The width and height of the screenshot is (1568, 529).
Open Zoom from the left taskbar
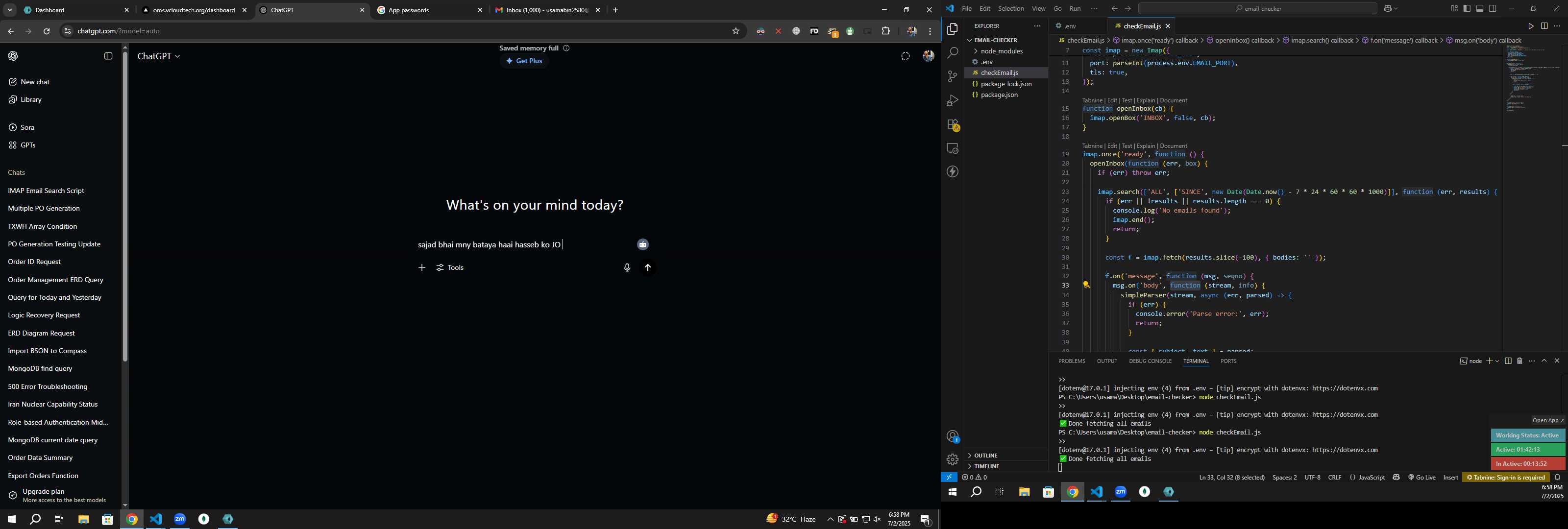point(180,519)
